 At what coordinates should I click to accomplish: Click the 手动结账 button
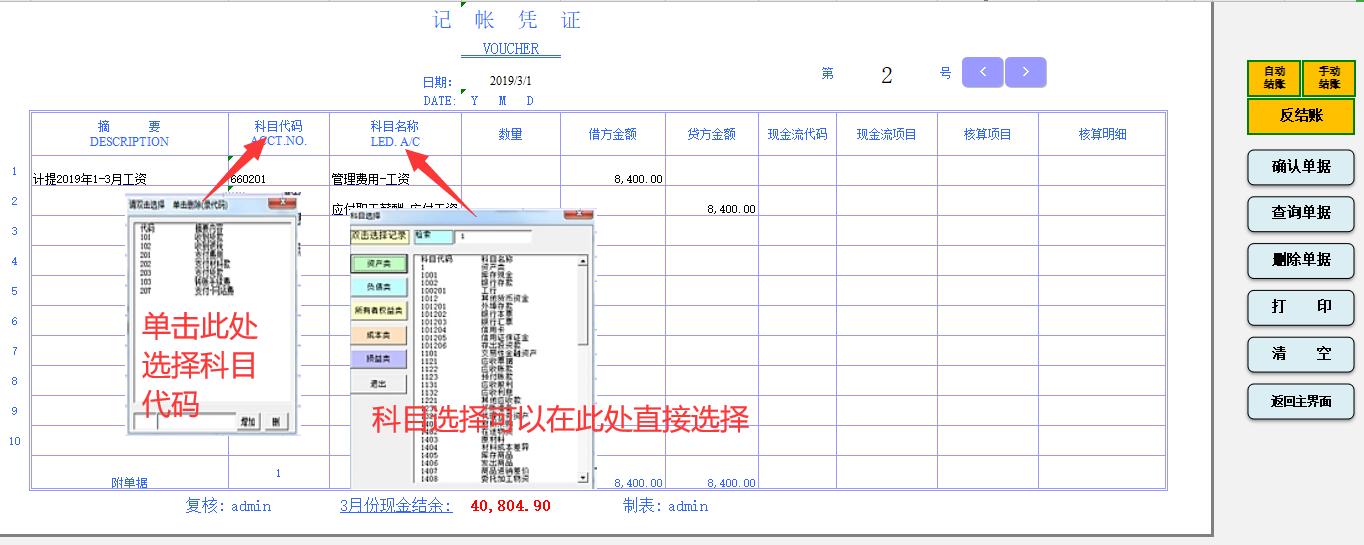[1329, 78]
